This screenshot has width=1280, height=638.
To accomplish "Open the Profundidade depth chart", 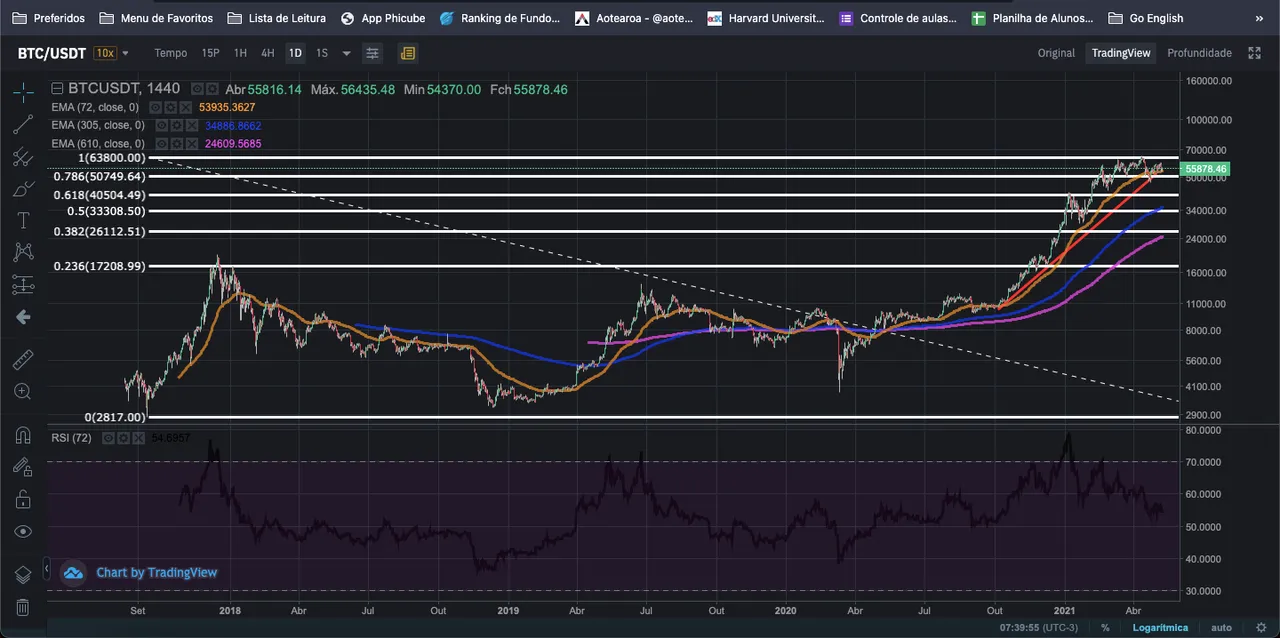I will click(x=1199, y=53).
